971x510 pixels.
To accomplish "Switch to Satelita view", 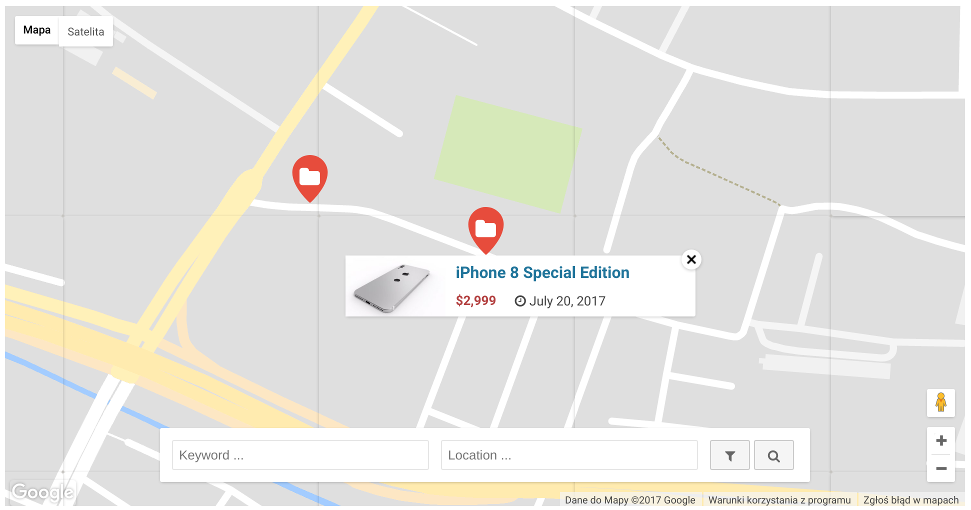I will [x=86, y=32].
